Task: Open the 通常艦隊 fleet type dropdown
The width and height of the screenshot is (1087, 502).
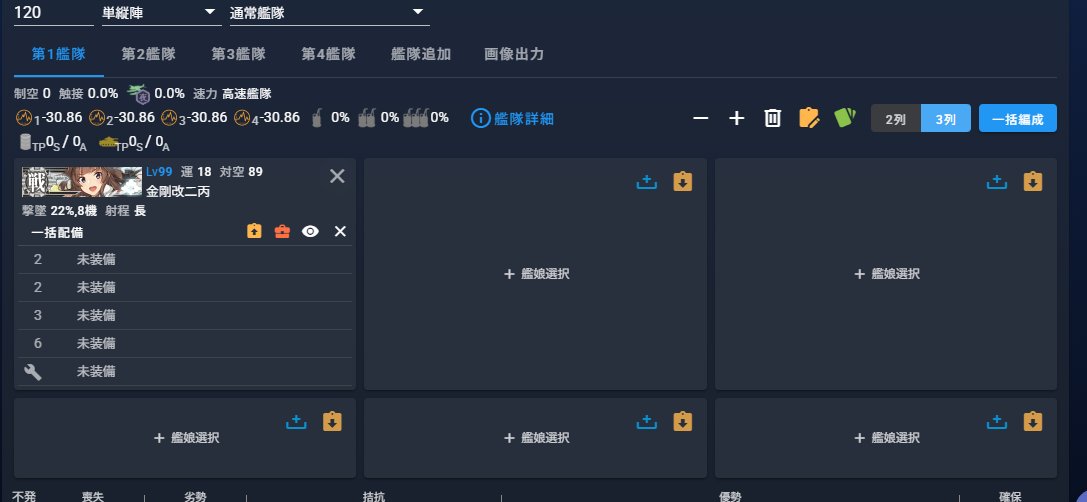Action: tap(329, 12)
